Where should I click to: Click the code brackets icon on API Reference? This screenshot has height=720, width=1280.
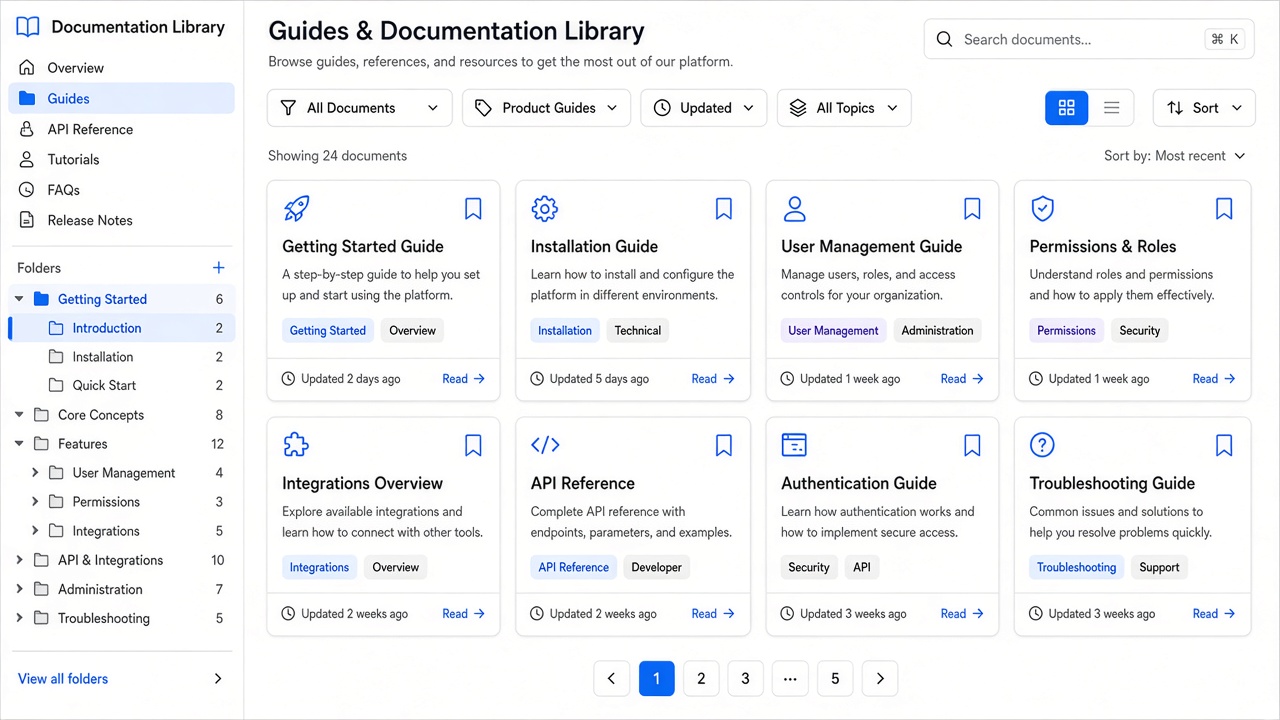click(x=545, y=445)
